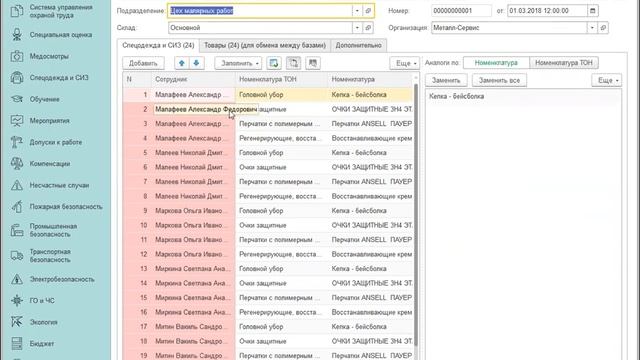Click the toolbar icon right of copy rows
This screenshot has width=640, height=360.
(313, 63)
